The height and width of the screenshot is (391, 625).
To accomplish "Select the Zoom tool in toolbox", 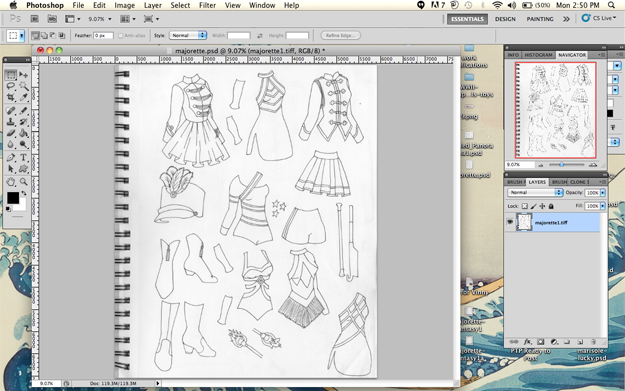I will tap(24, 182).
